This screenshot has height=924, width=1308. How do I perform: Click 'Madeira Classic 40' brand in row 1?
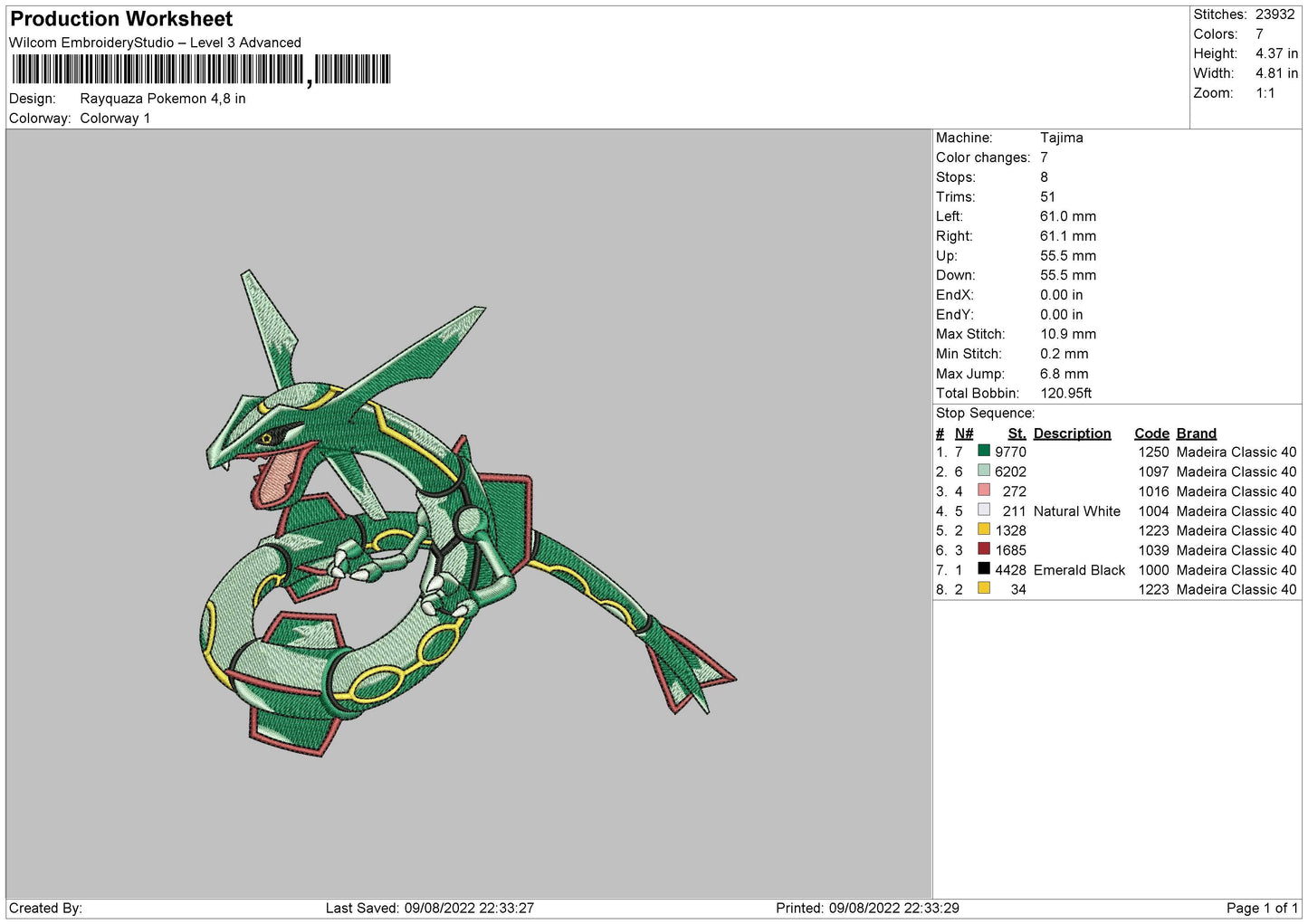1236,452
